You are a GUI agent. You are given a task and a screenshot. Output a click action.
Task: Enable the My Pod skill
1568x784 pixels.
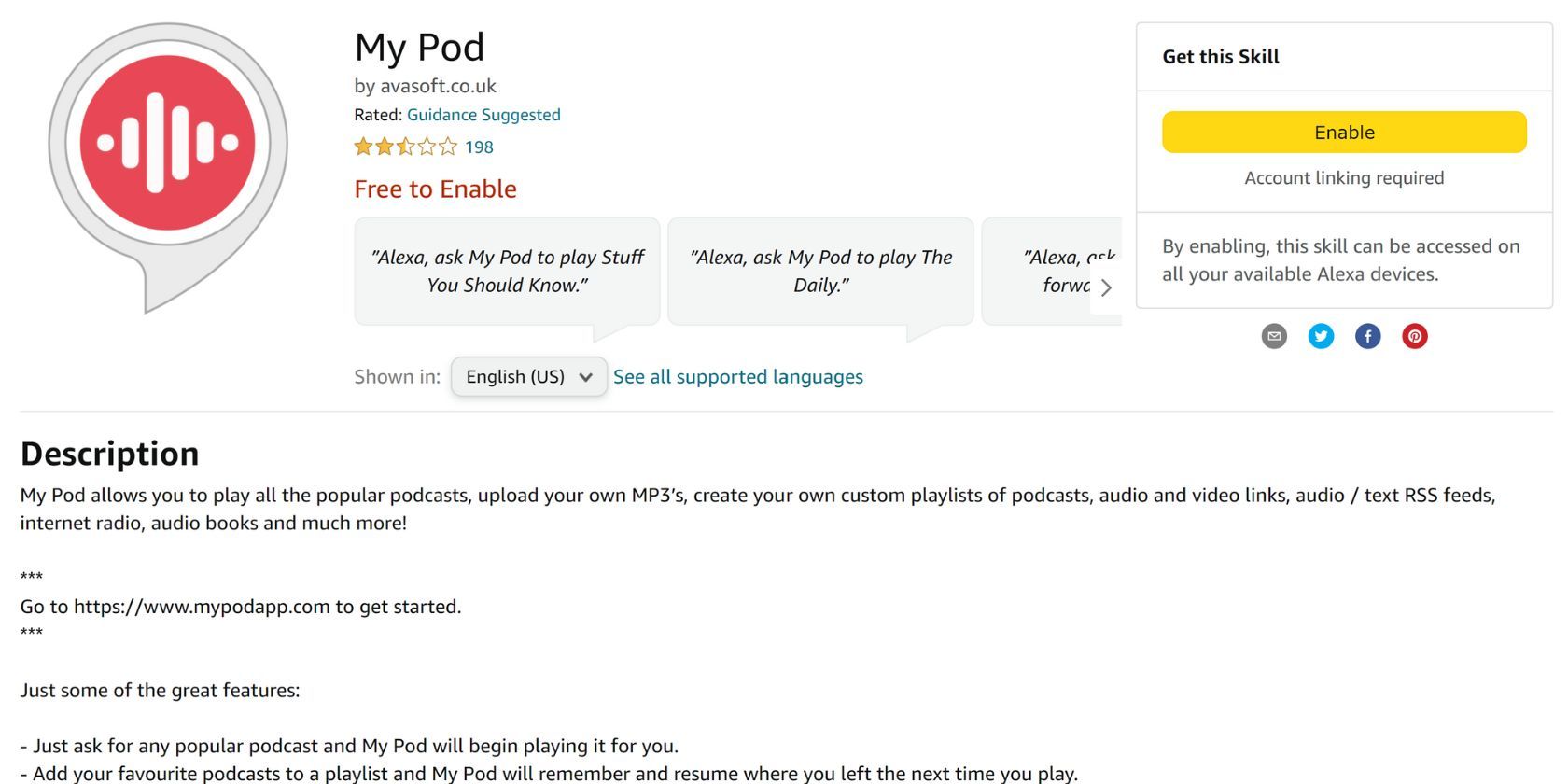[x=1343, y=132]
